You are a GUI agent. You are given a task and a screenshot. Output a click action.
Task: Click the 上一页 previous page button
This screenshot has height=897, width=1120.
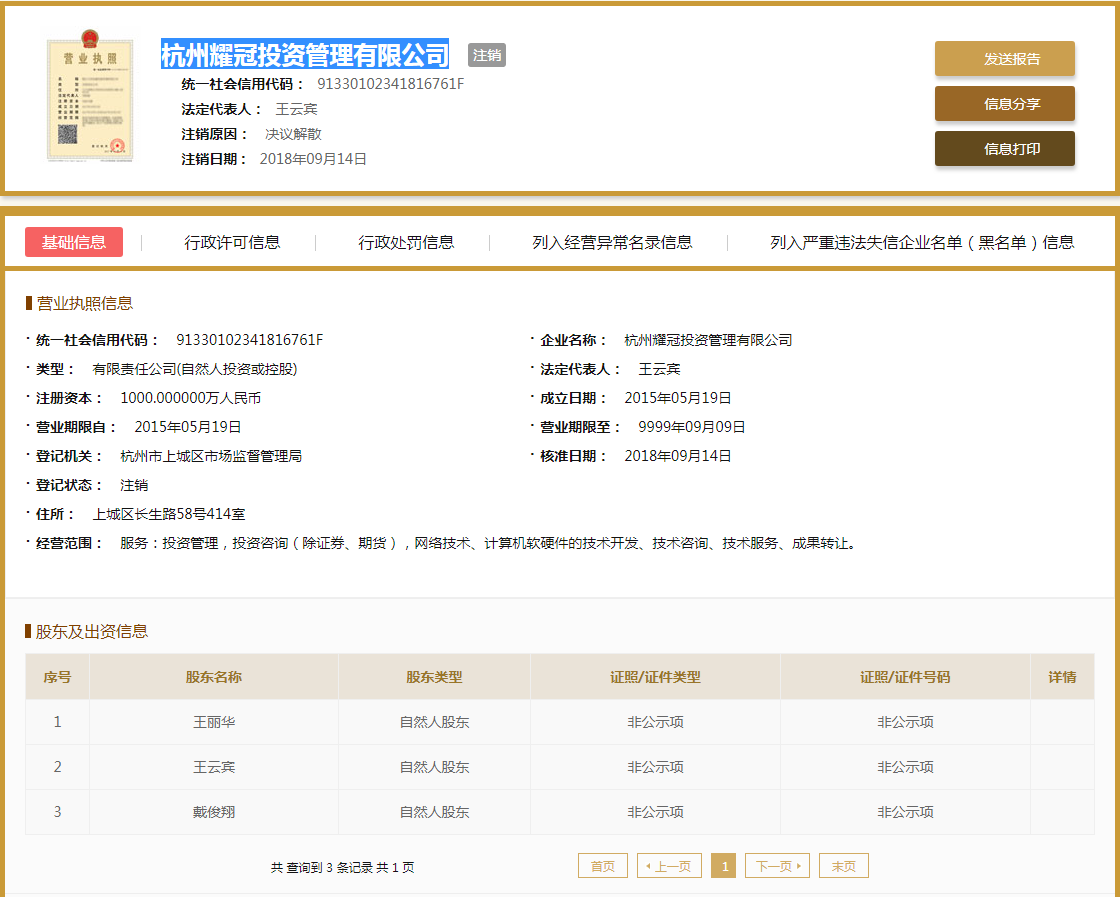(x=669, y=866)
